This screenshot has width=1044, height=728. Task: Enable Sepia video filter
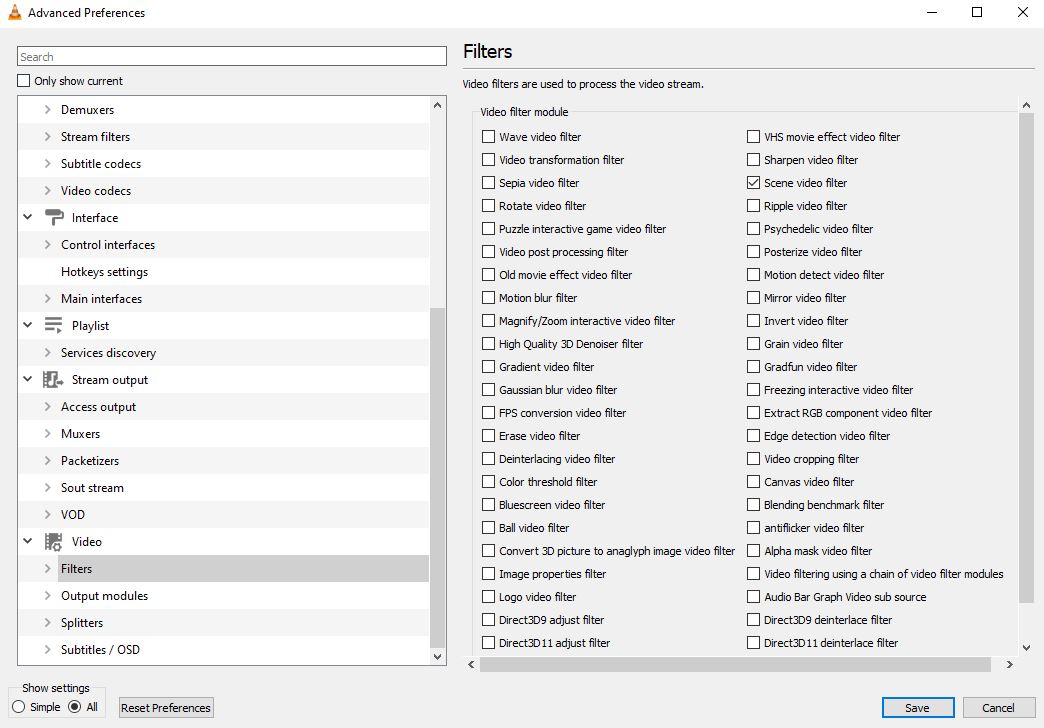[x=488, y=182]
